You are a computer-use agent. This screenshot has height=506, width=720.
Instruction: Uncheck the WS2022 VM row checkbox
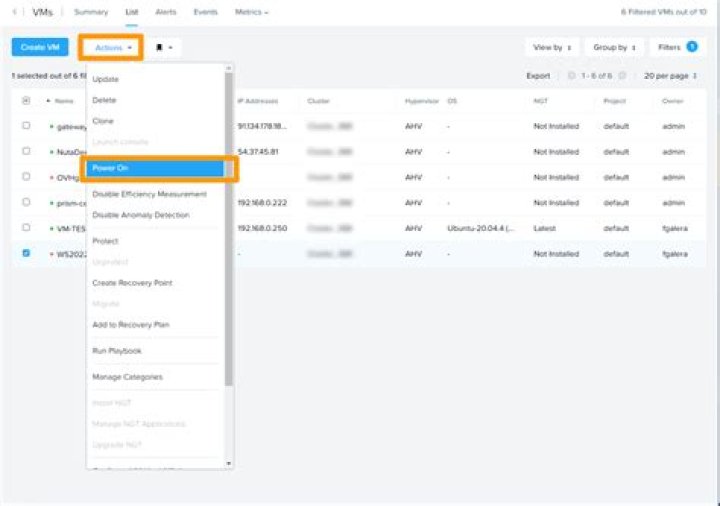(x=26, y=253)
